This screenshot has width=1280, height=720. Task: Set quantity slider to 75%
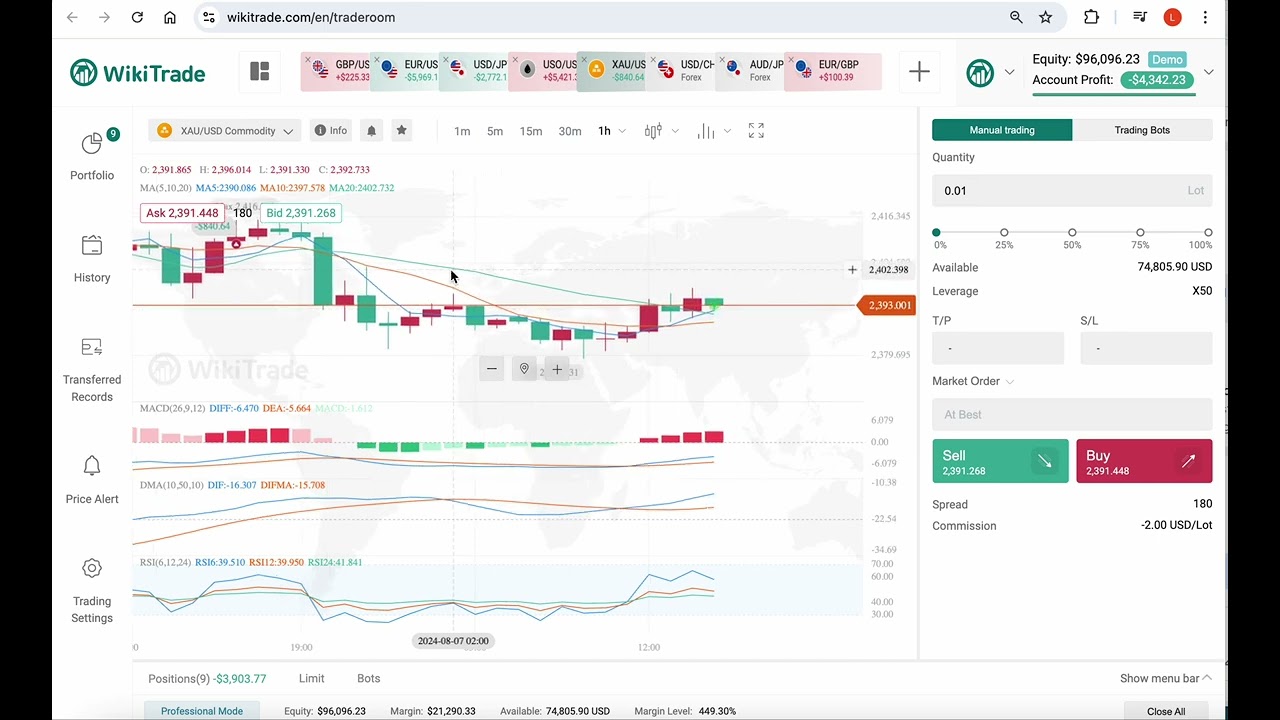(x=1140, y=232)
